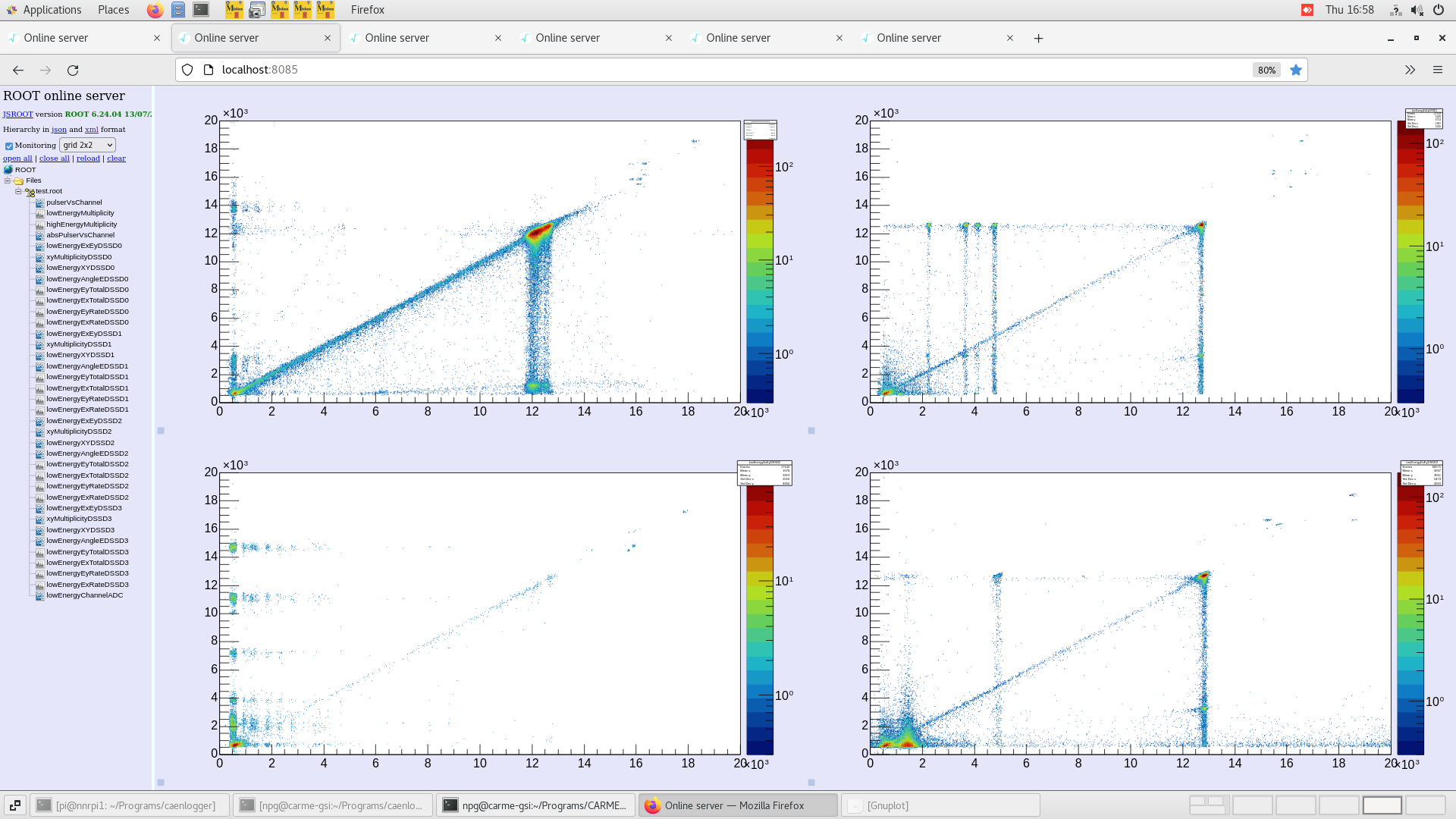Click the reload link above the hierarchy
Screen dimensions: 1456x819
88,158
